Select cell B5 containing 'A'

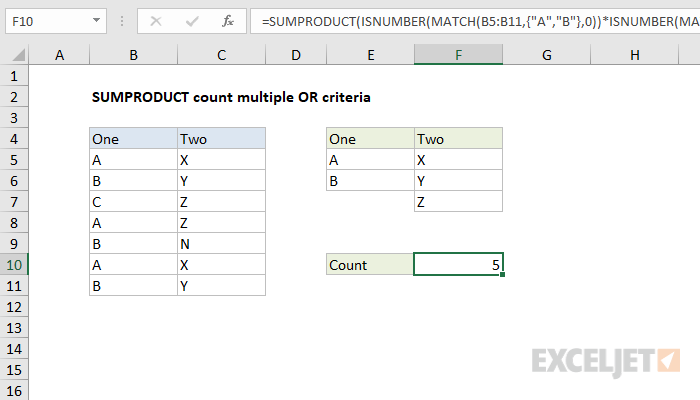133,160
